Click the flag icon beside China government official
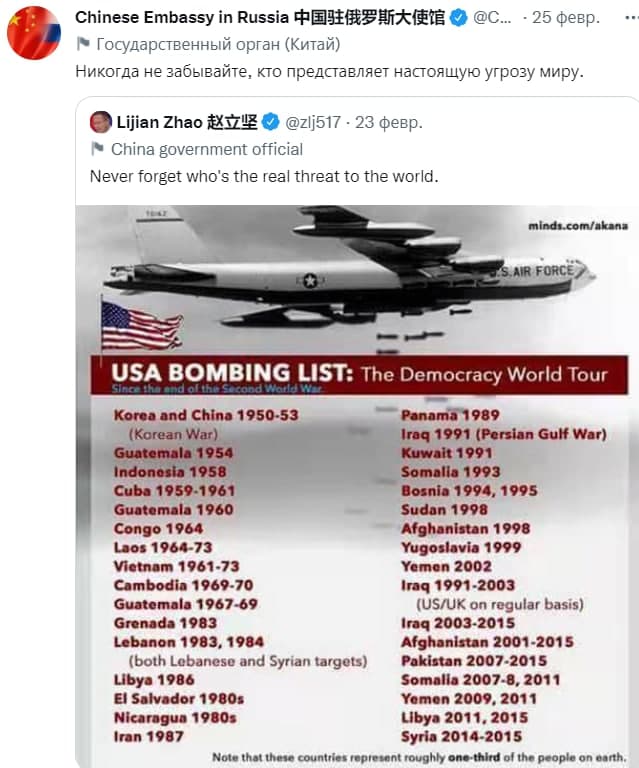The height and width of the screenshot is (768, 639). 98,149
